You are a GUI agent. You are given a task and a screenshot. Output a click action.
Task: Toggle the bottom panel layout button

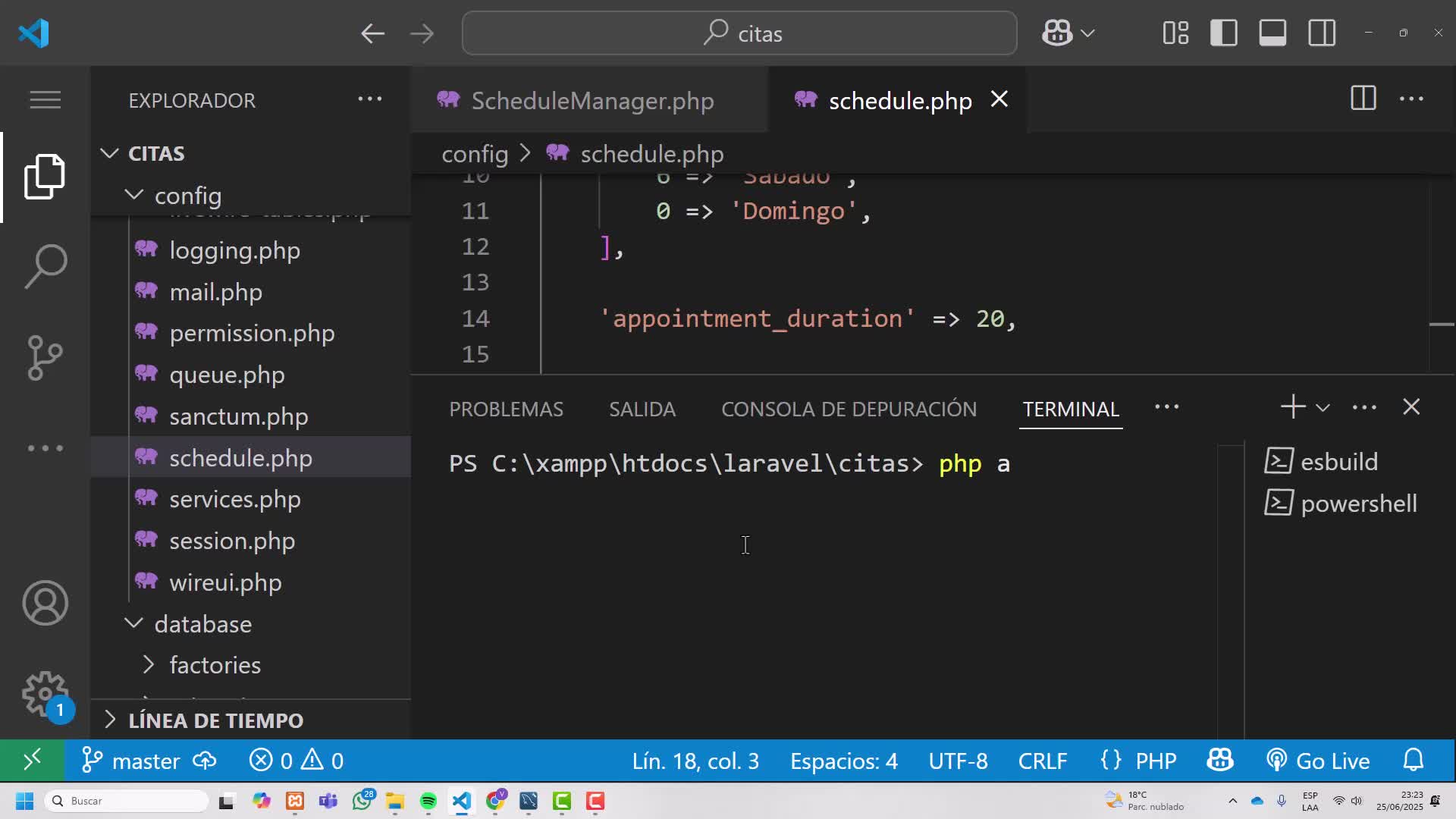click(x=1272, y=33)
